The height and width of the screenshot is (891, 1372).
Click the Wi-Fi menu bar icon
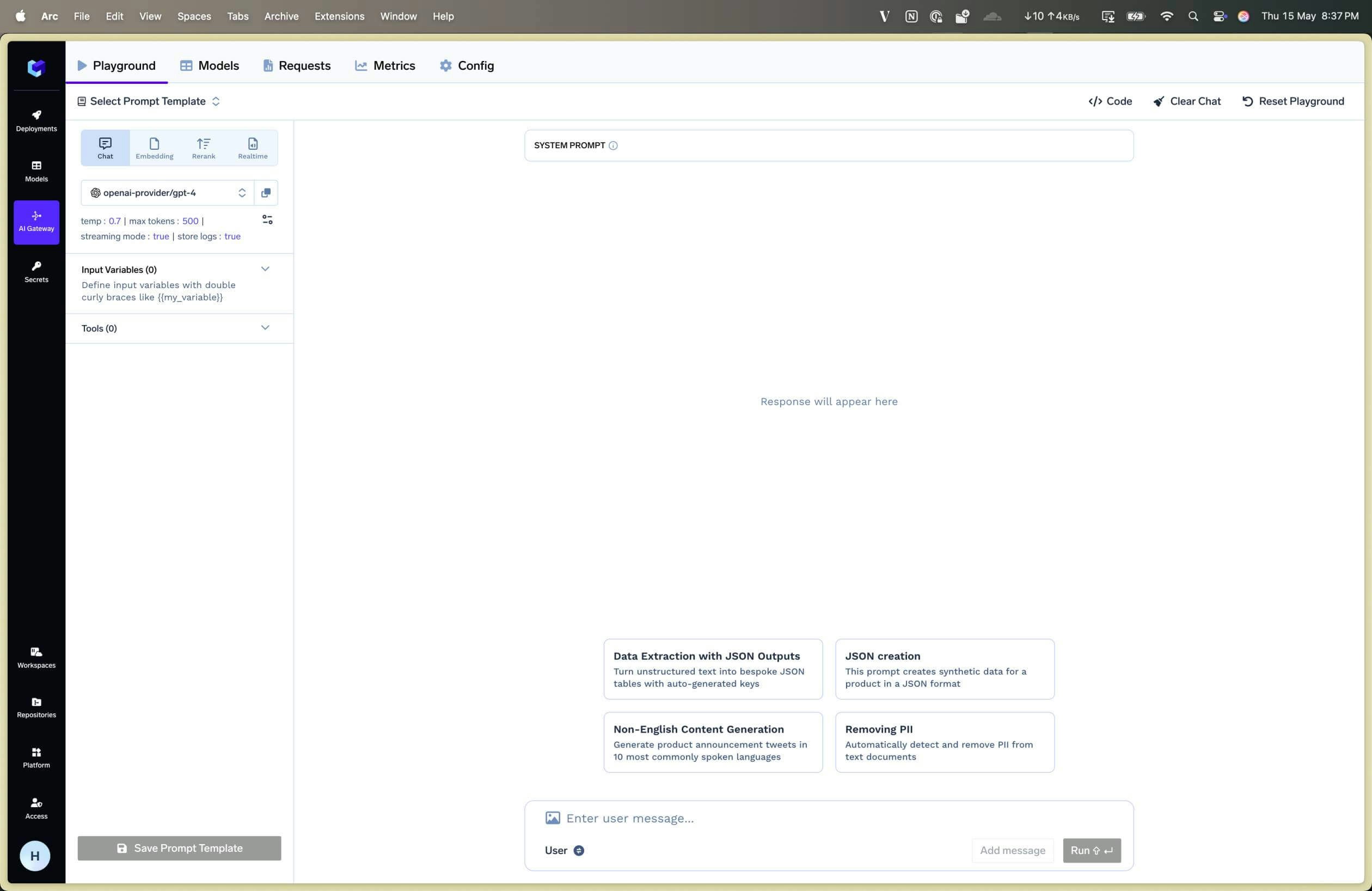click(x=1167, y=16)
